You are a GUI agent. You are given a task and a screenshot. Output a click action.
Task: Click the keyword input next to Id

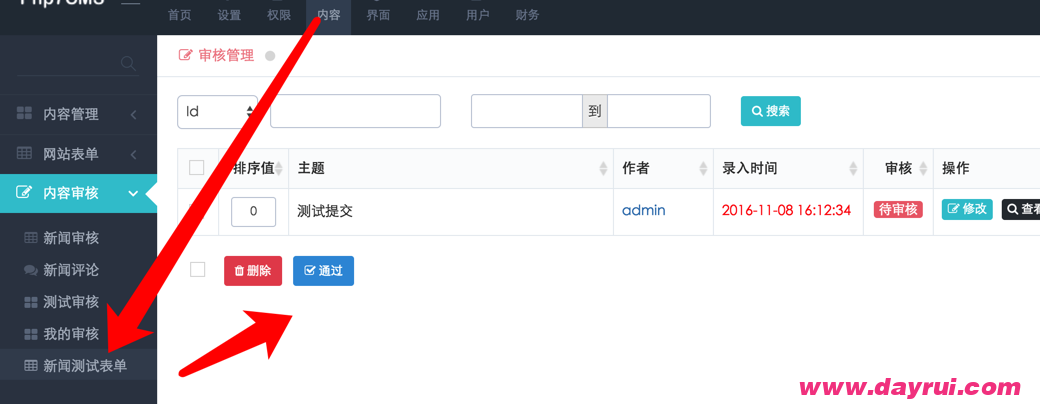pyautogui.click(x=356, y=111)
